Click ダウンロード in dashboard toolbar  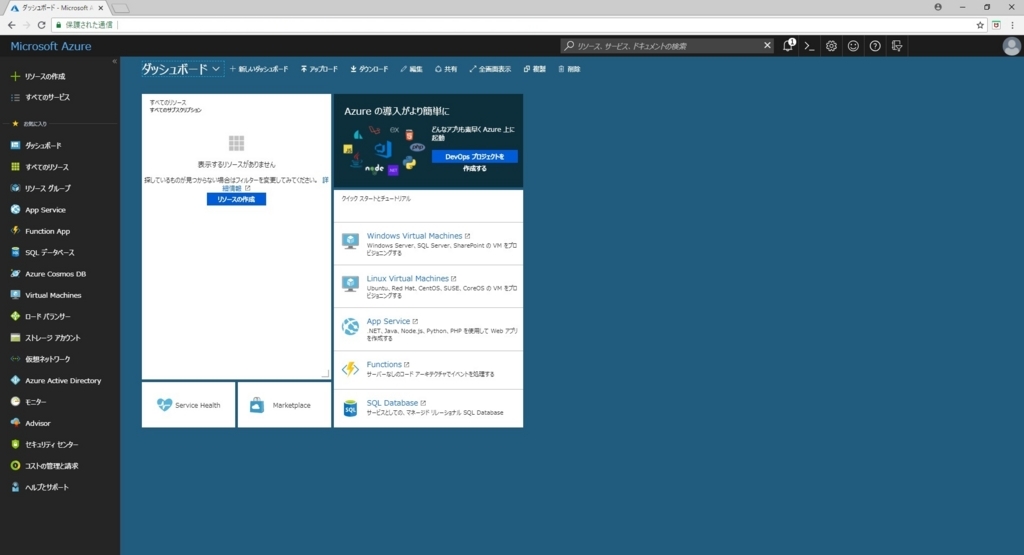pos(369,69)
